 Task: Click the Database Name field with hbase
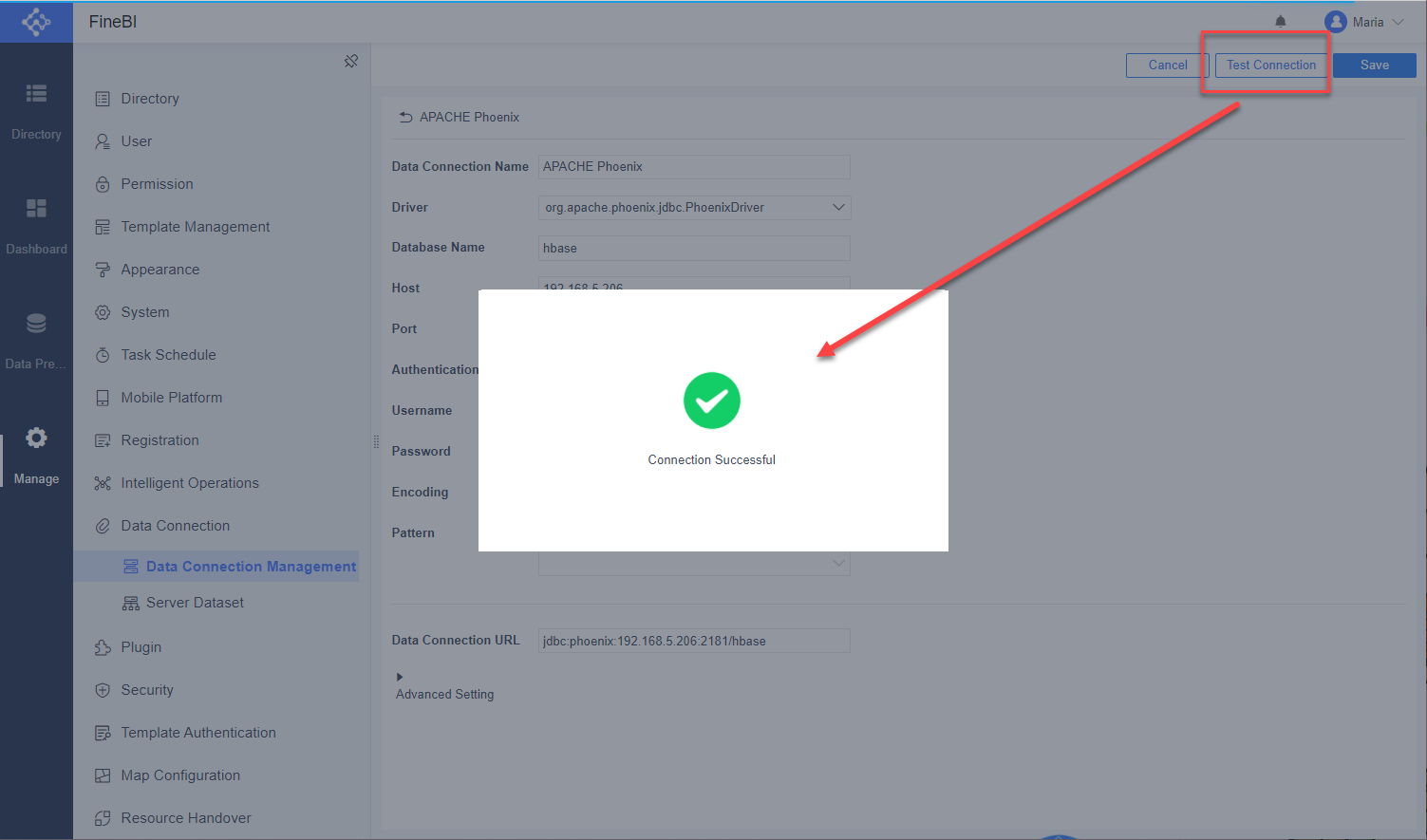click(694, 249)
